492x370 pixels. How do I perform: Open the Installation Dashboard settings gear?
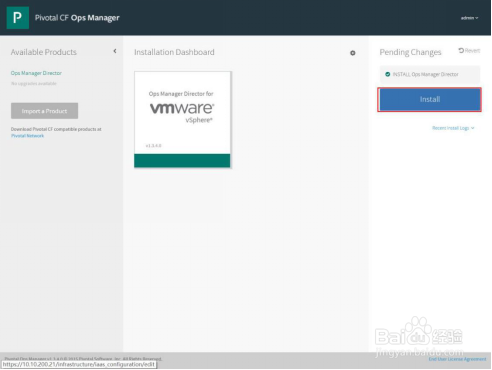353,53
